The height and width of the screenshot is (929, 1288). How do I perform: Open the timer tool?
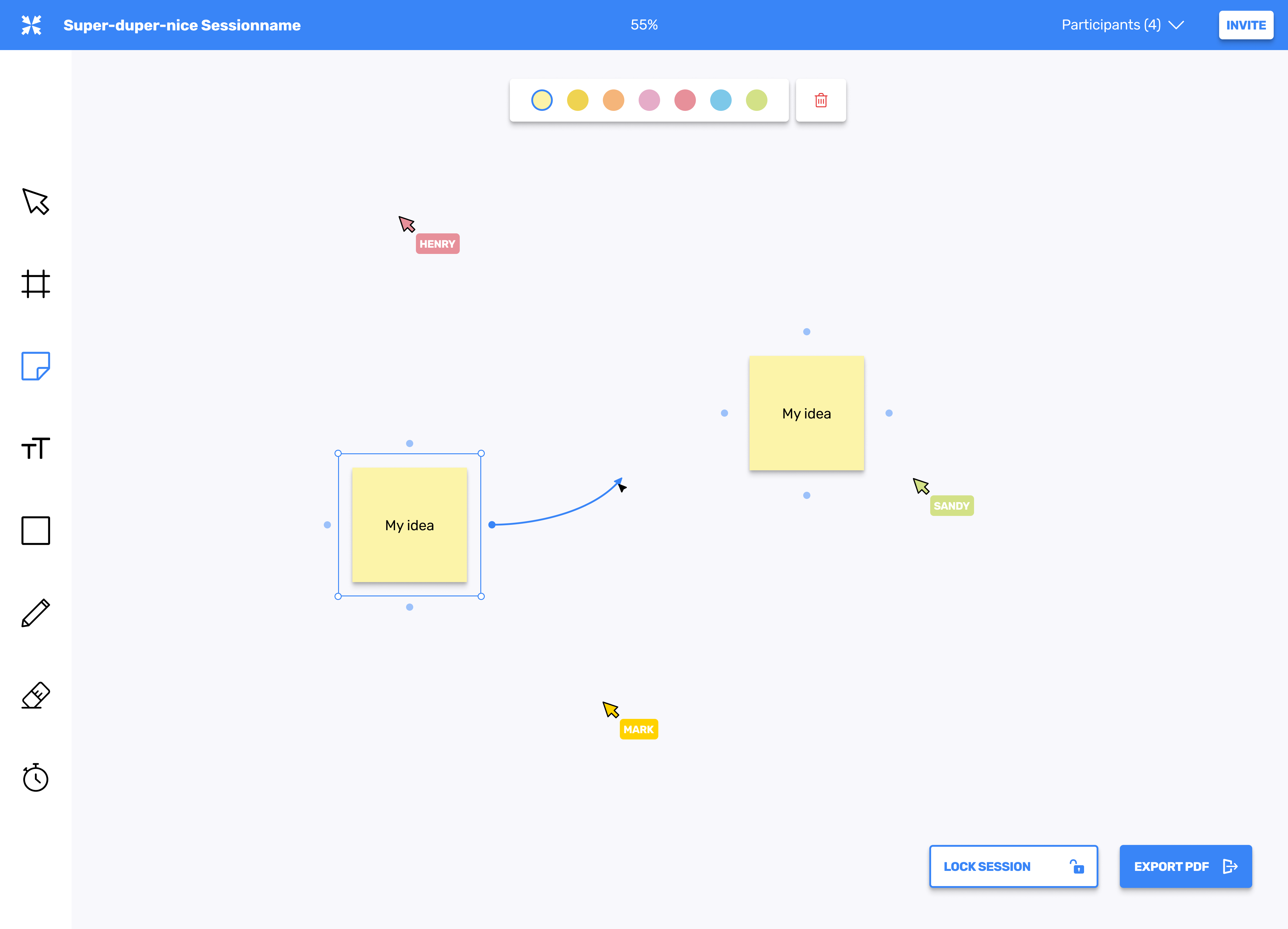click(36, 777)
